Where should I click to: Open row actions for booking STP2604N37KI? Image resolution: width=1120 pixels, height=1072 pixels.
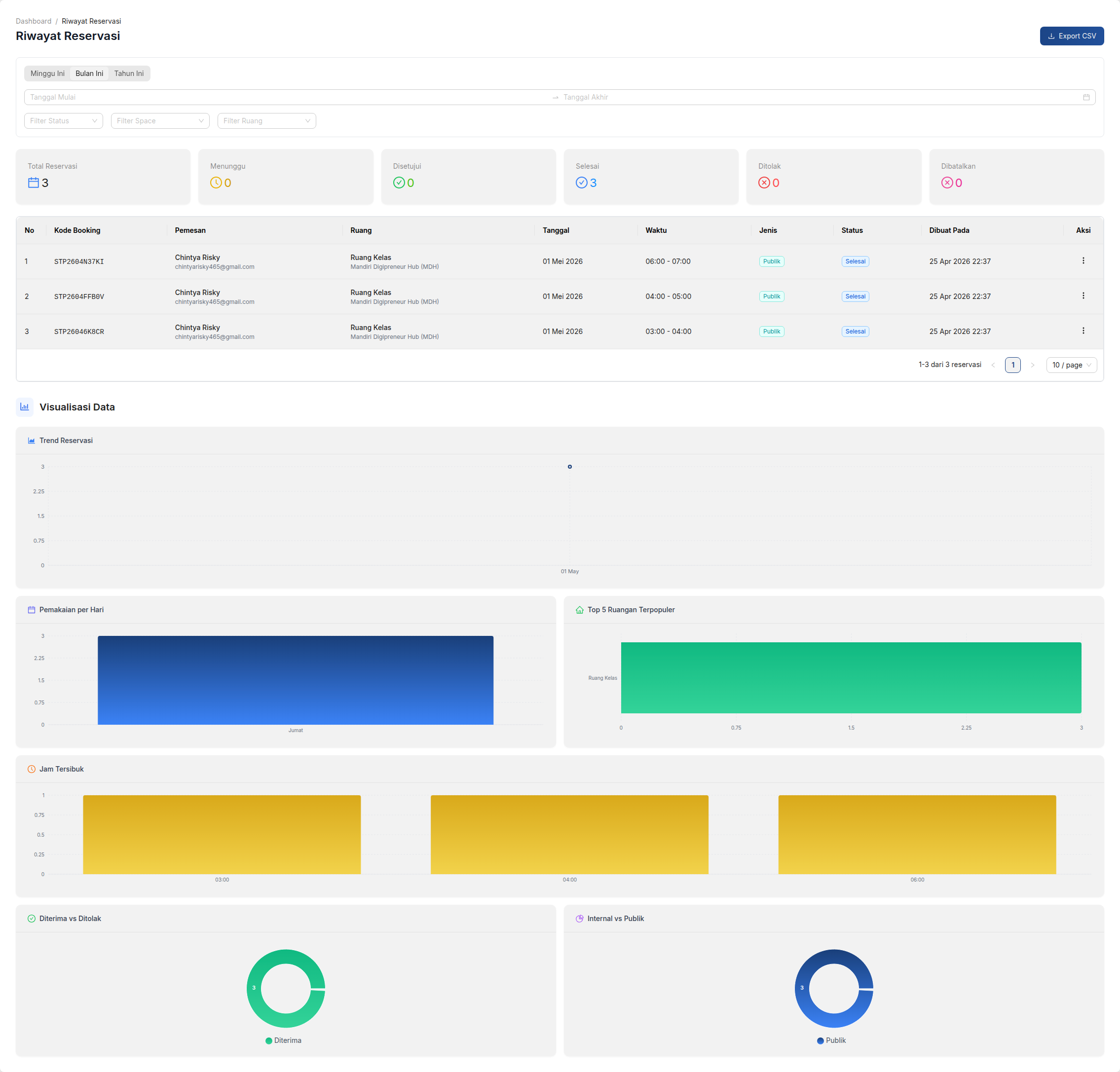tap(1083, 261)
